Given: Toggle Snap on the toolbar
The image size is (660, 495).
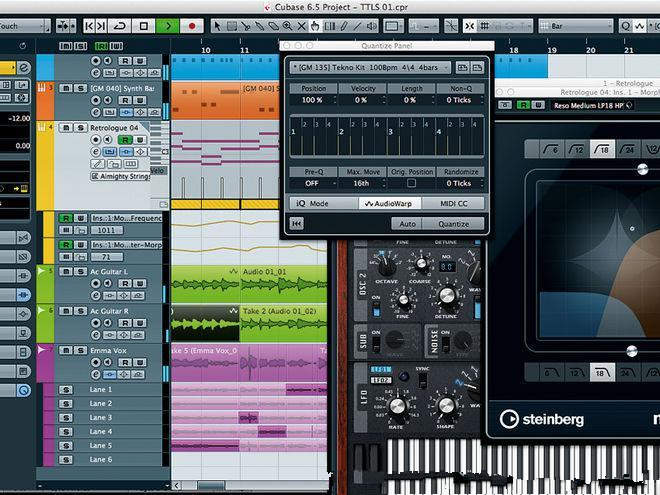Looking at the screenshot, I should tap(469, 26).
